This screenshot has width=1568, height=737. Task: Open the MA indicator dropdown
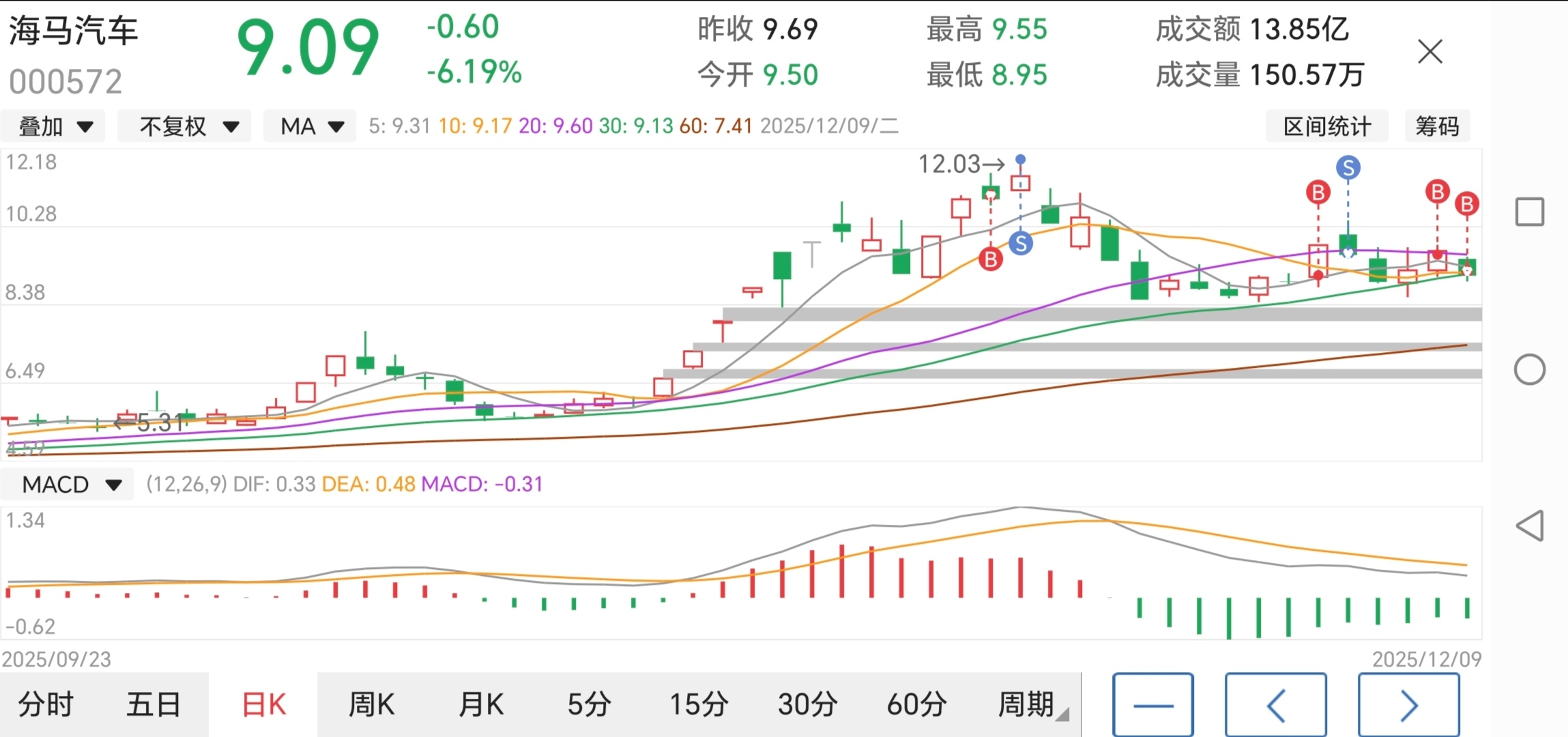(x=310, y=126)
